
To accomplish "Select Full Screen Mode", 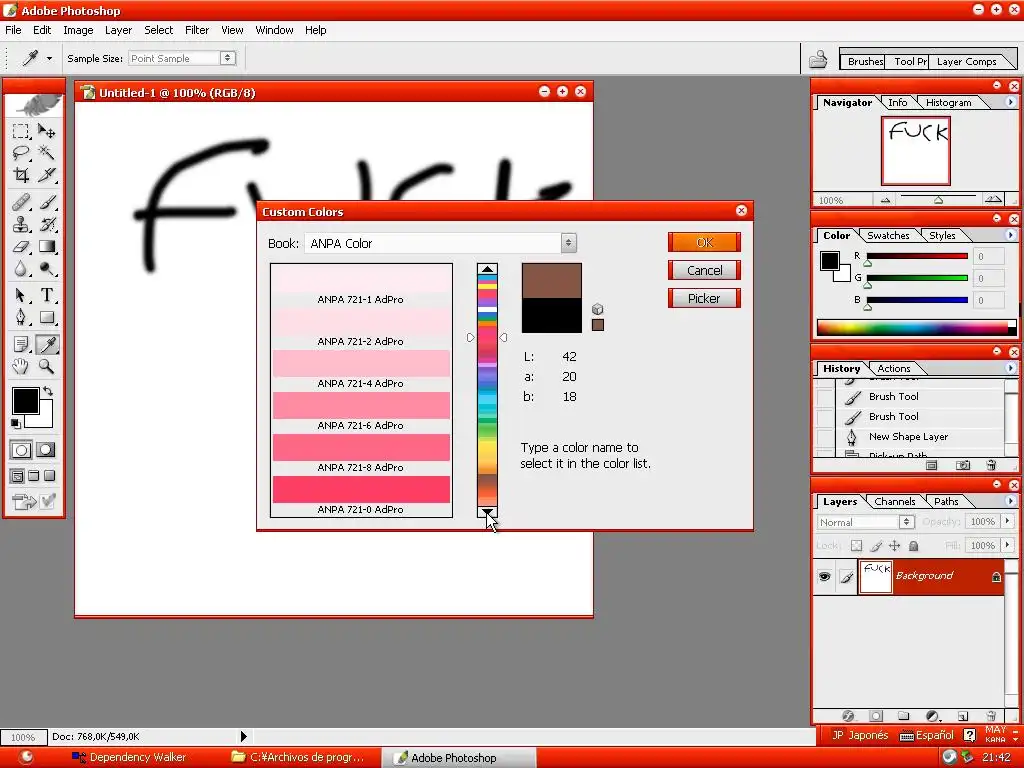I will (x=50, y=476).
